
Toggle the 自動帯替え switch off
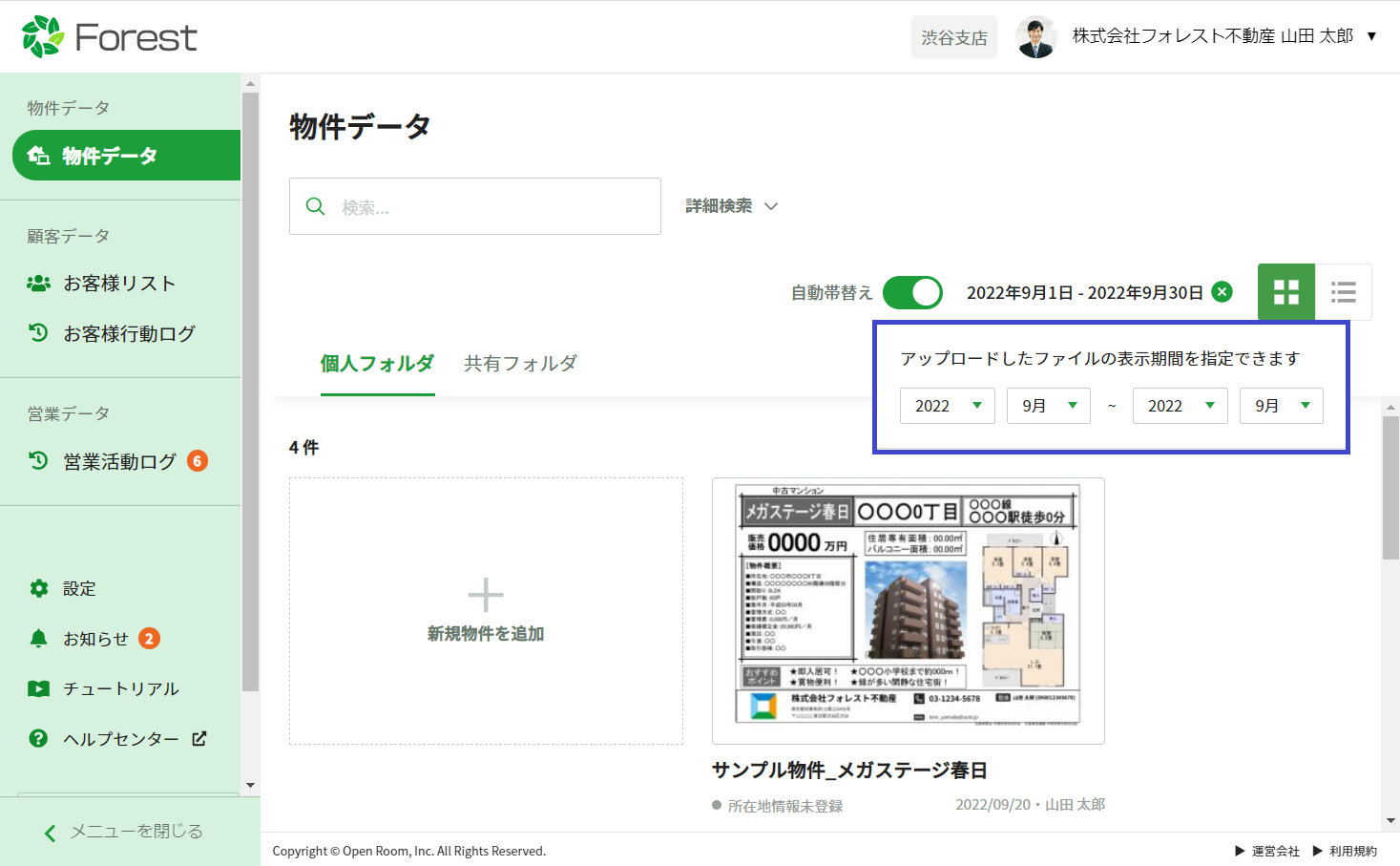[x=911, y=292]
